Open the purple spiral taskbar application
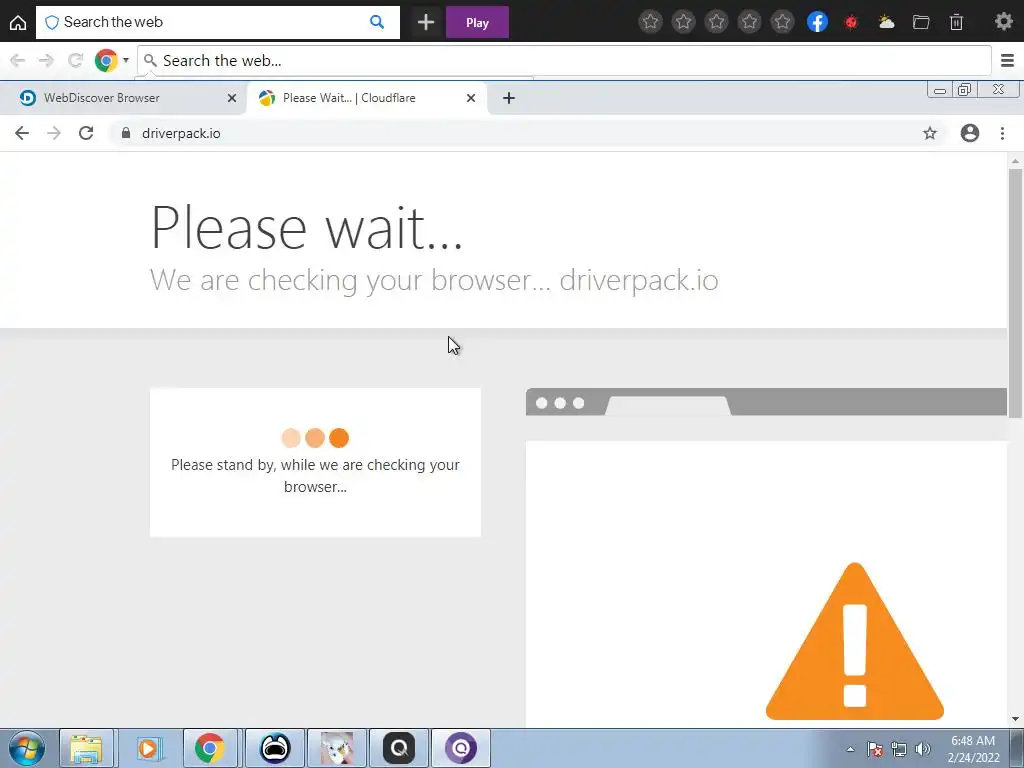The height and width of the screenshot is (768, 1024). tap(460, 748)
